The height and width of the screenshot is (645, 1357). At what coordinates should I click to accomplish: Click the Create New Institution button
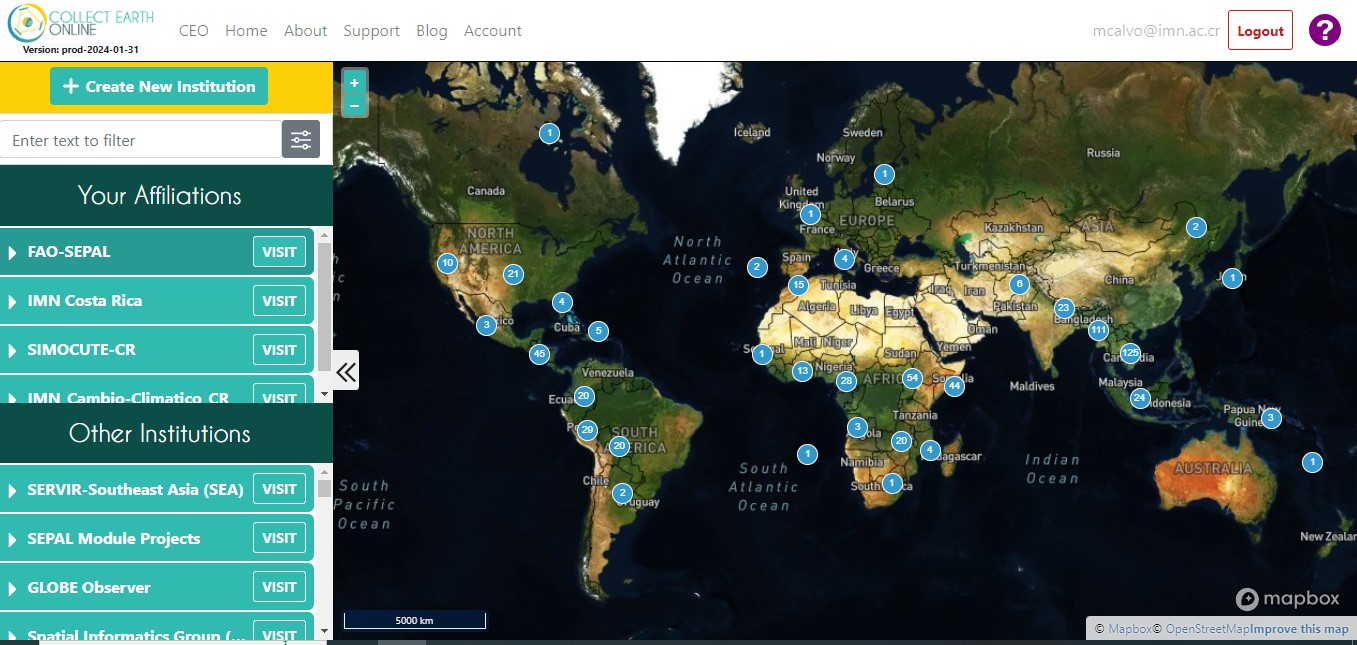[x=159, y=87]
